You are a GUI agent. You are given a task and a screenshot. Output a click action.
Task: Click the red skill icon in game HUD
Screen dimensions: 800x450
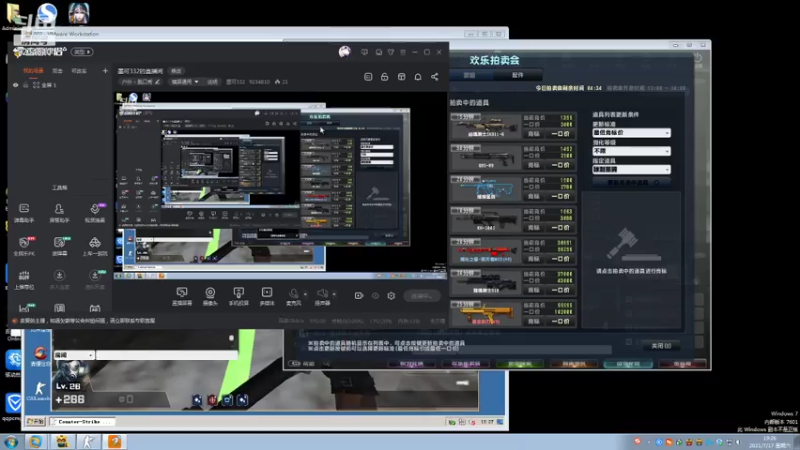pyautogui.click(x=212, y=401)
